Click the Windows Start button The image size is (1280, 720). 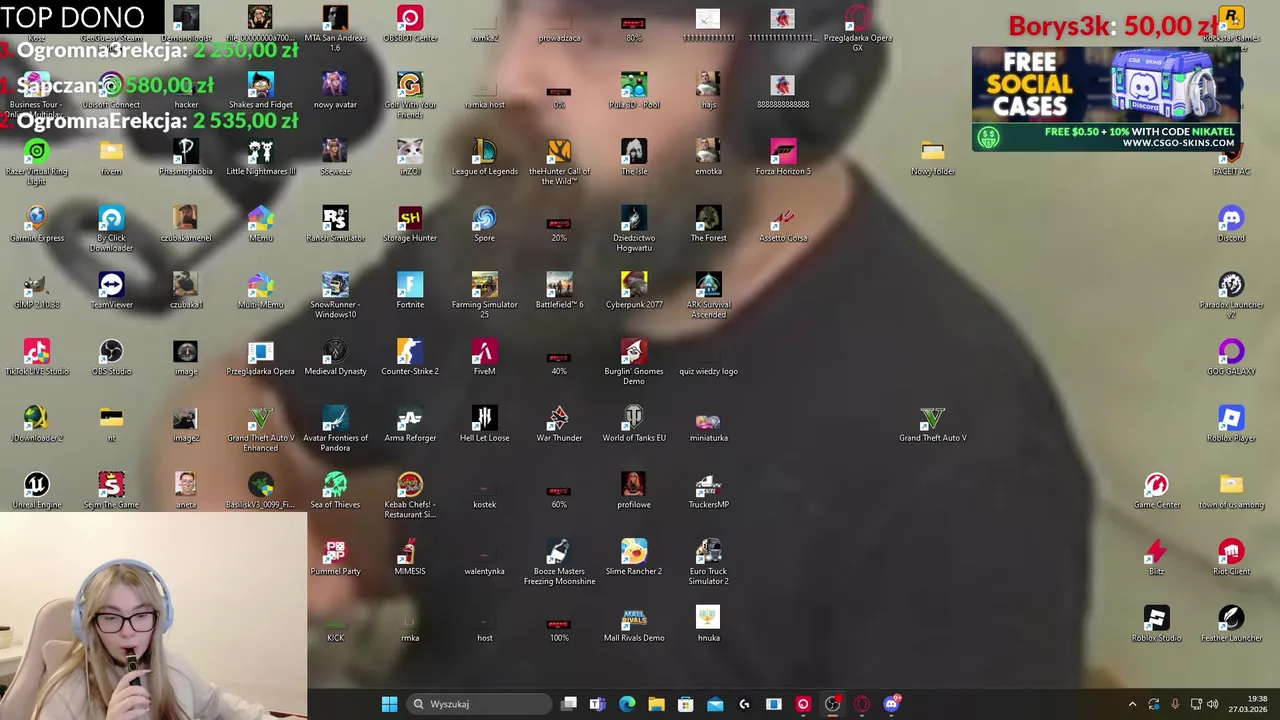pyautogui.click(x=389, y=704)
